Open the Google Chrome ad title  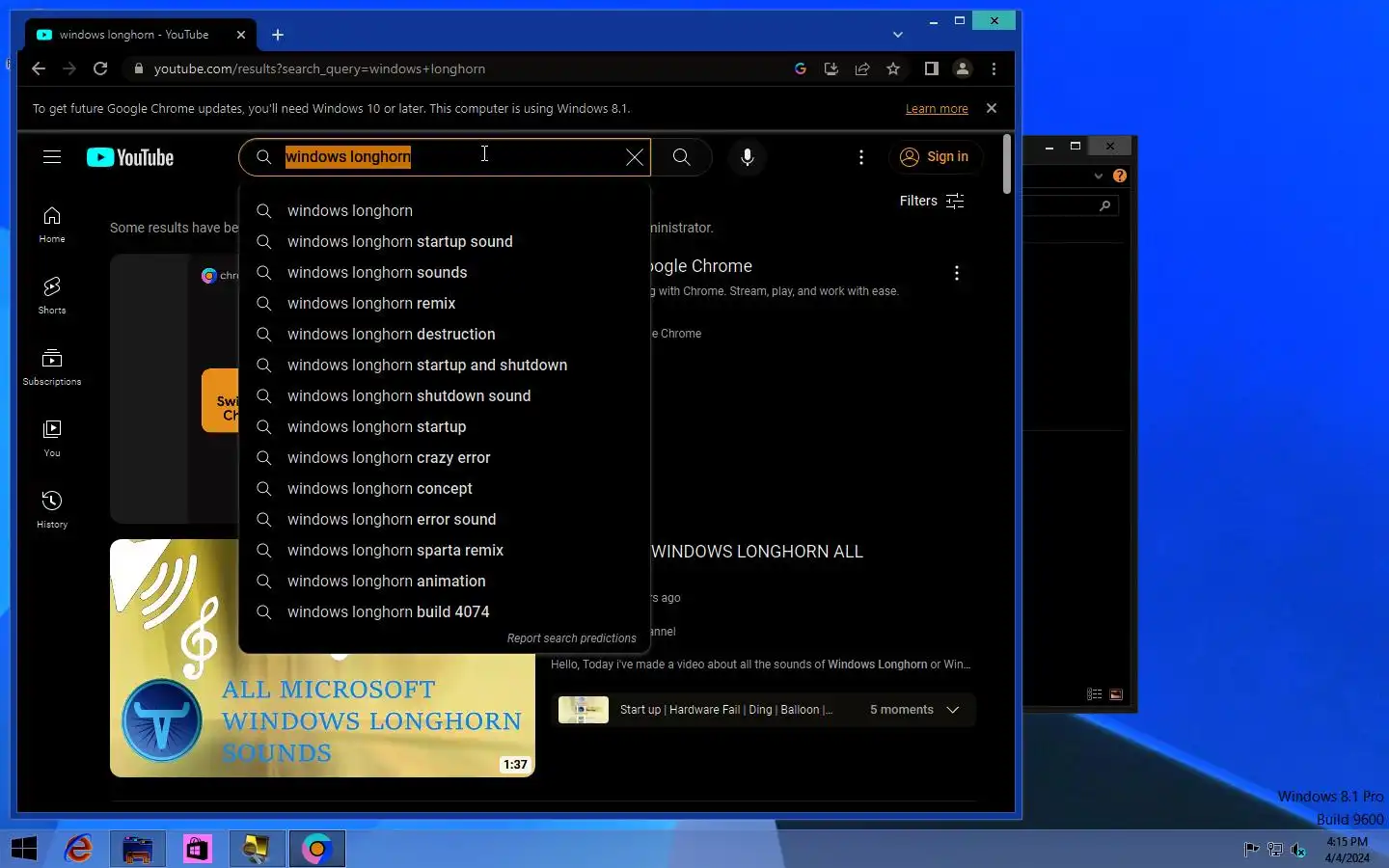tap(700, 266)
